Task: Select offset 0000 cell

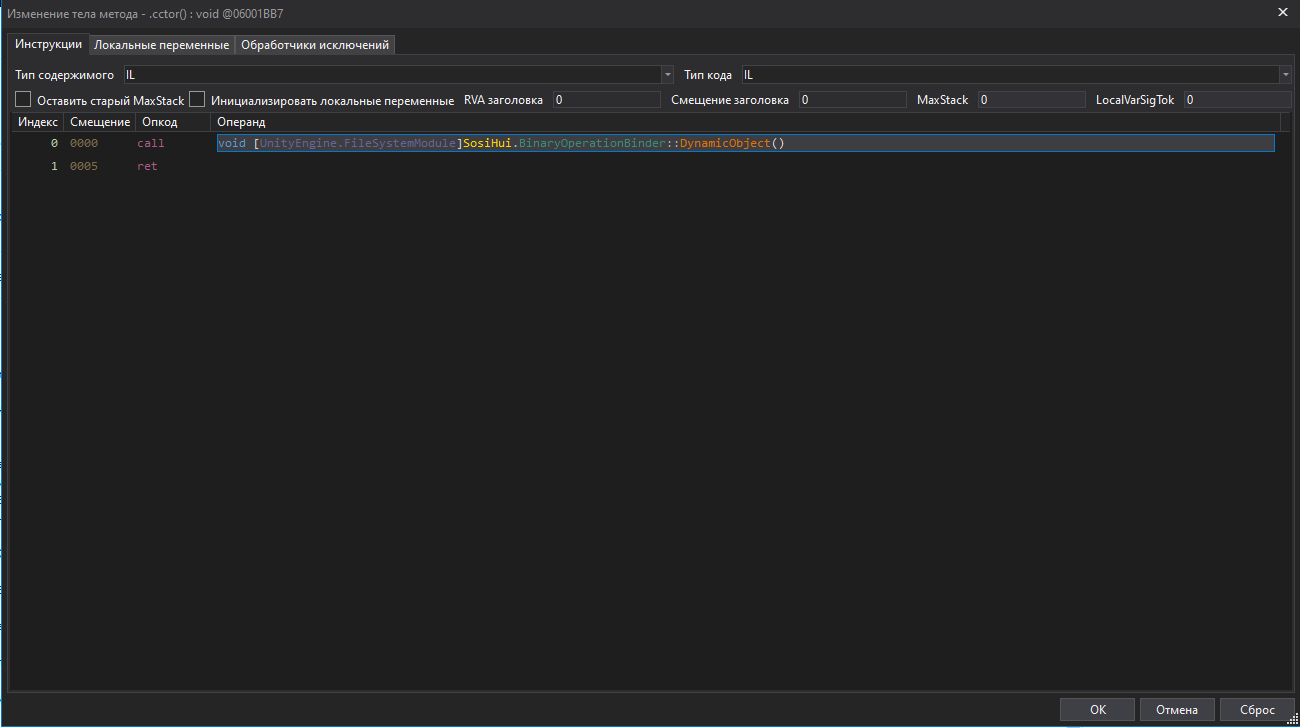Action: (x=84, y=144)
